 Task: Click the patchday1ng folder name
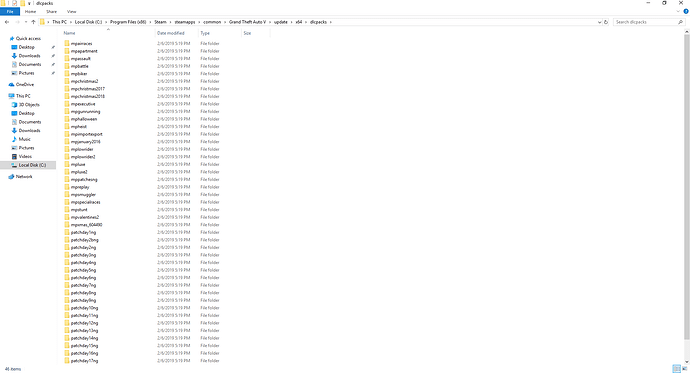[x=83, y=232]
